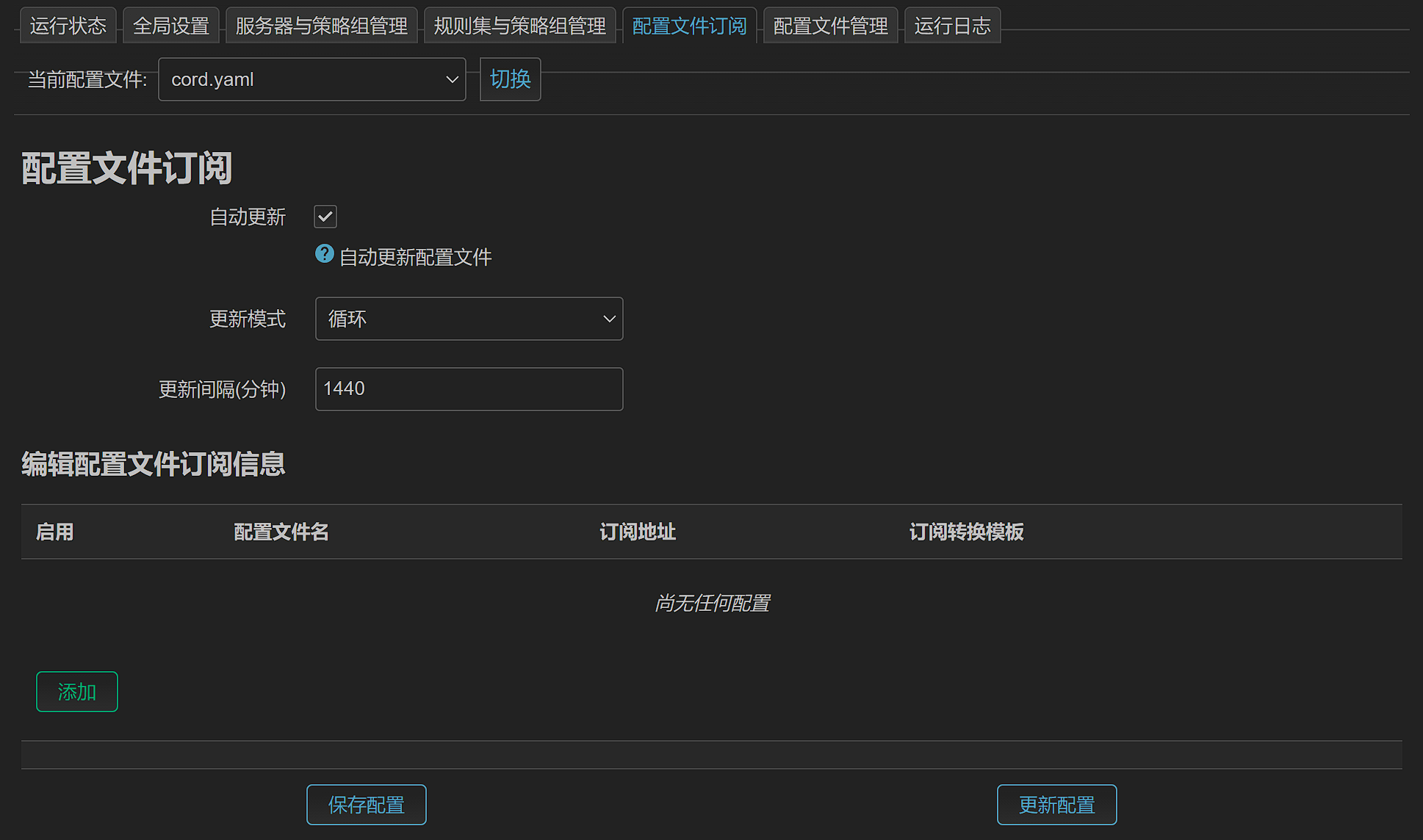The width and height of the screenshot is (1423, 840).
Task: View the 运行日志 tab
Action: click(952, 26)
